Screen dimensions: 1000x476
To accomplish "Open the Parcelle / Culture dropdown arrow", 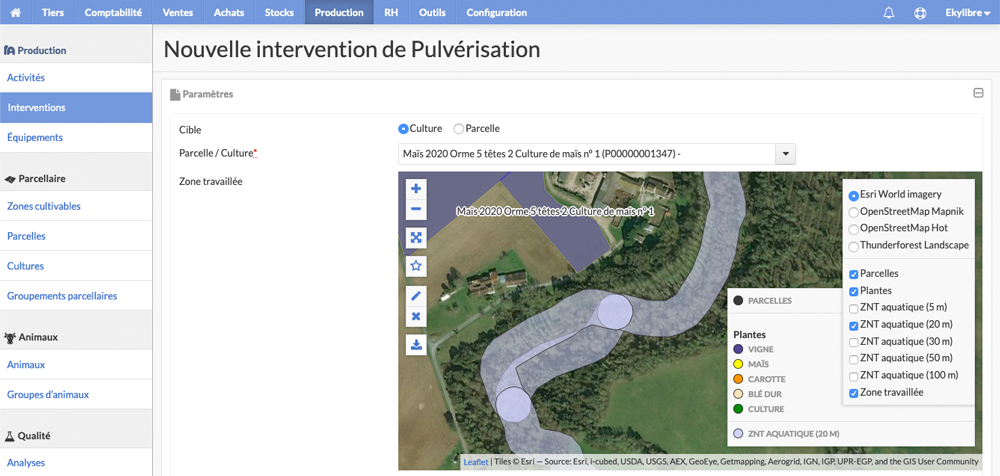I will 785,154.
